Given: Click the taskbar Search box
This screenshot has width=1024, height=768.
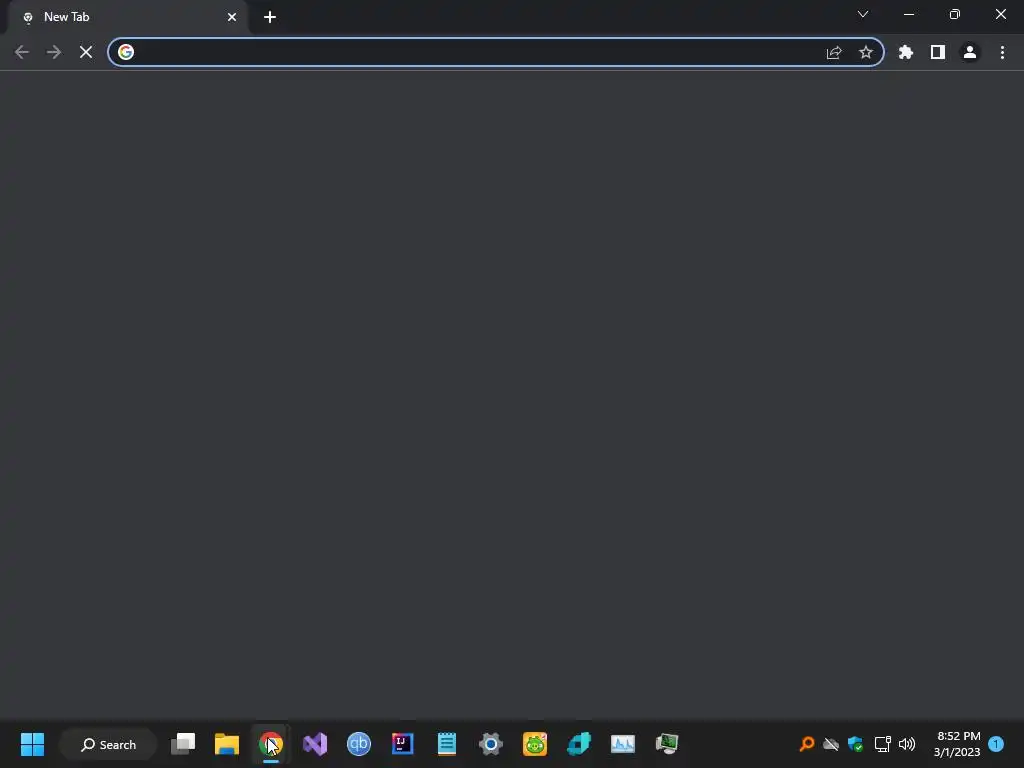Looking at the screenshot, I should [x=108, y=744].
